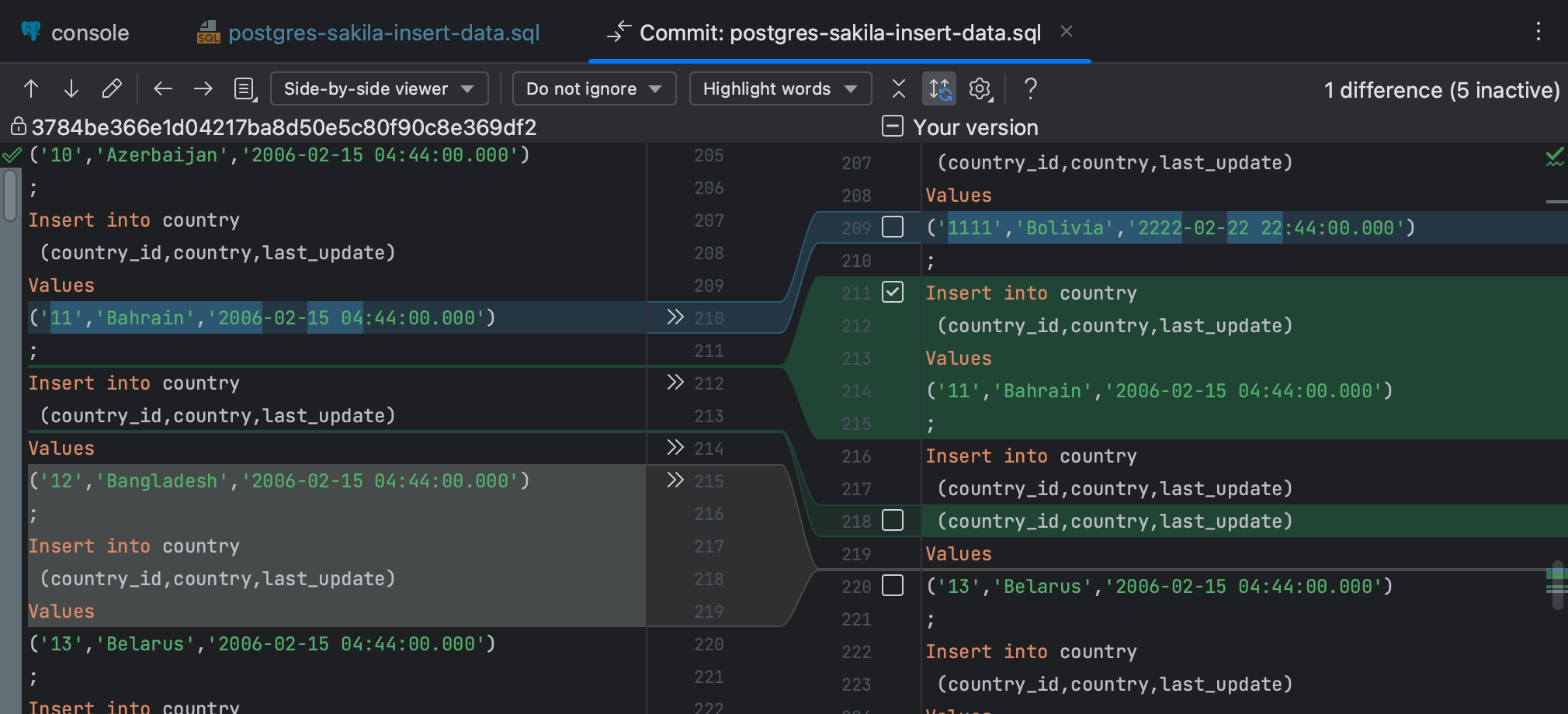The width and height of the screenshot is (1568, 714).
Task: Jump to the next difference
Action: pyautogui.click(x=71, y=88)
